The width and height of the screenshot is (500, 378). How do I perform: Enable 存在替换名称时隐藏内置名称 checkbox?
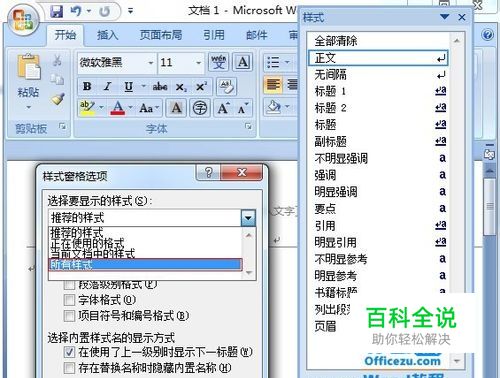(69, 368)
